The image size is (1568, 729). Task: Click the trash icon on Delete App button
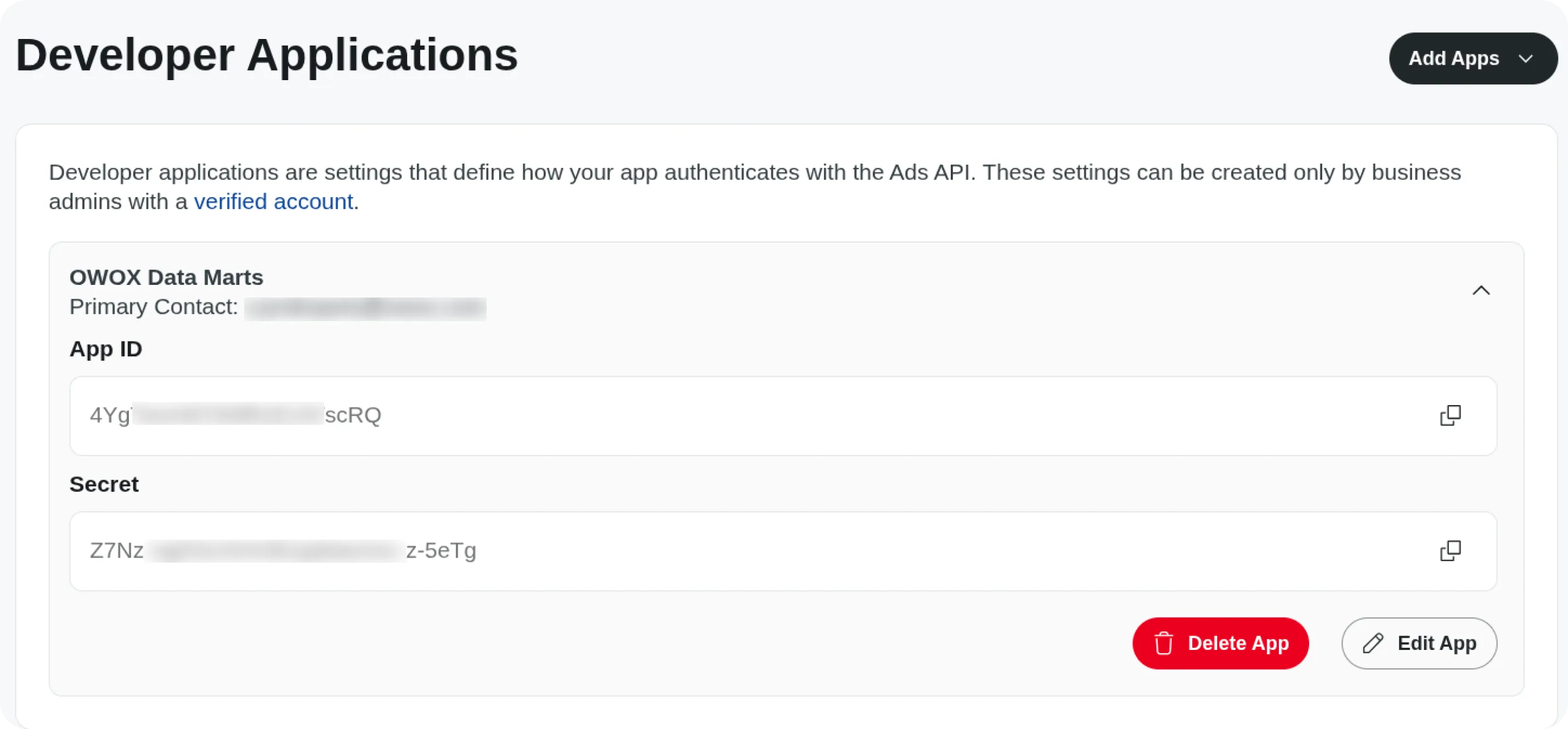click(1164, 643)
